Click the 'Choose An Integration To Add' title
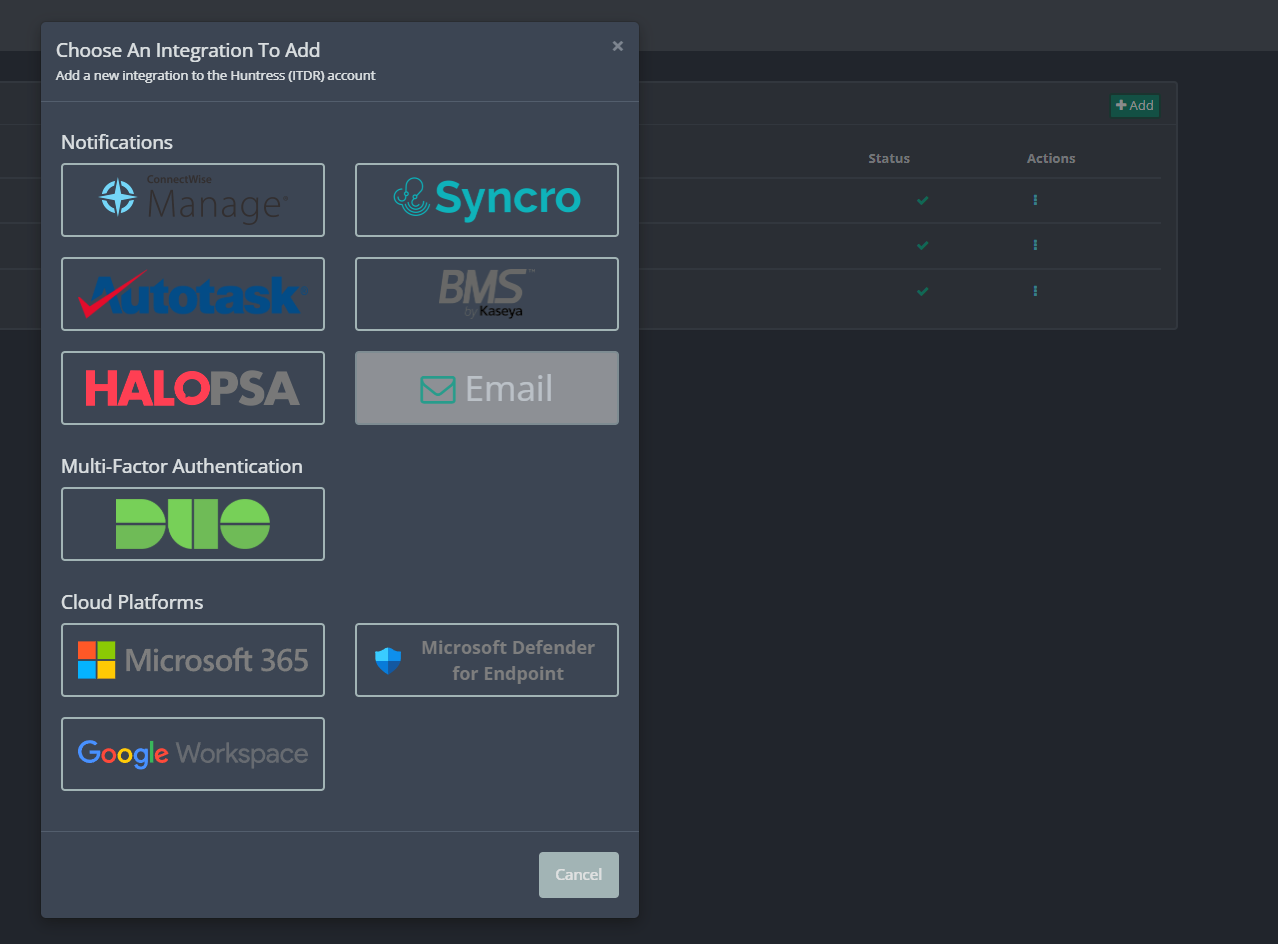This screenshot has width=1278, height=944. click(188, 50)
